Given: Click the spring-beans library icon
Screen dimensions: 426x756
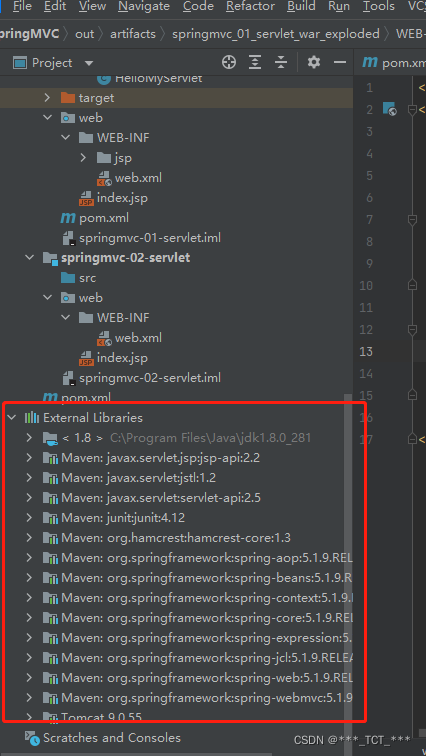Looking at the screenshot, I should 50,578.
